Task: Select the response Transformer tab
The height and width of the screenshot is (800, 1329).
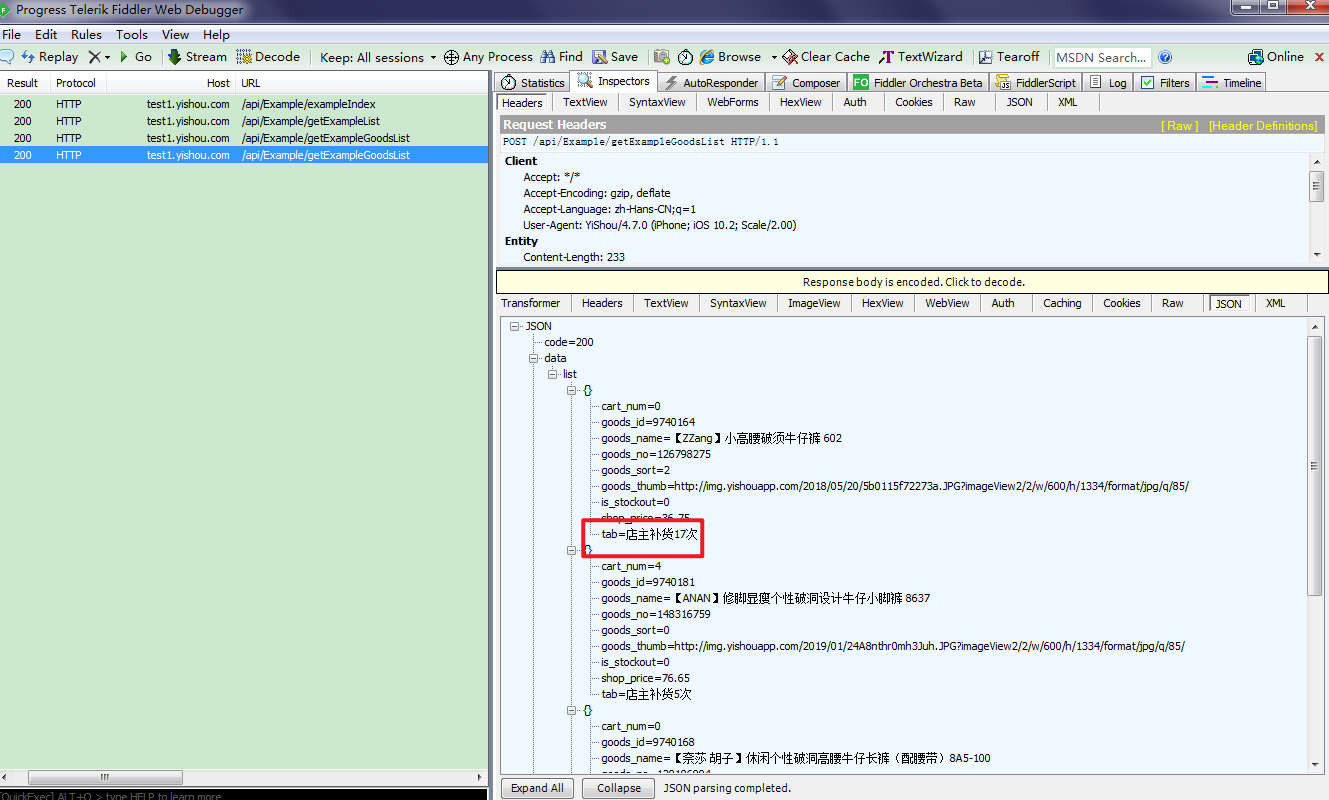Action: point(531,303)
